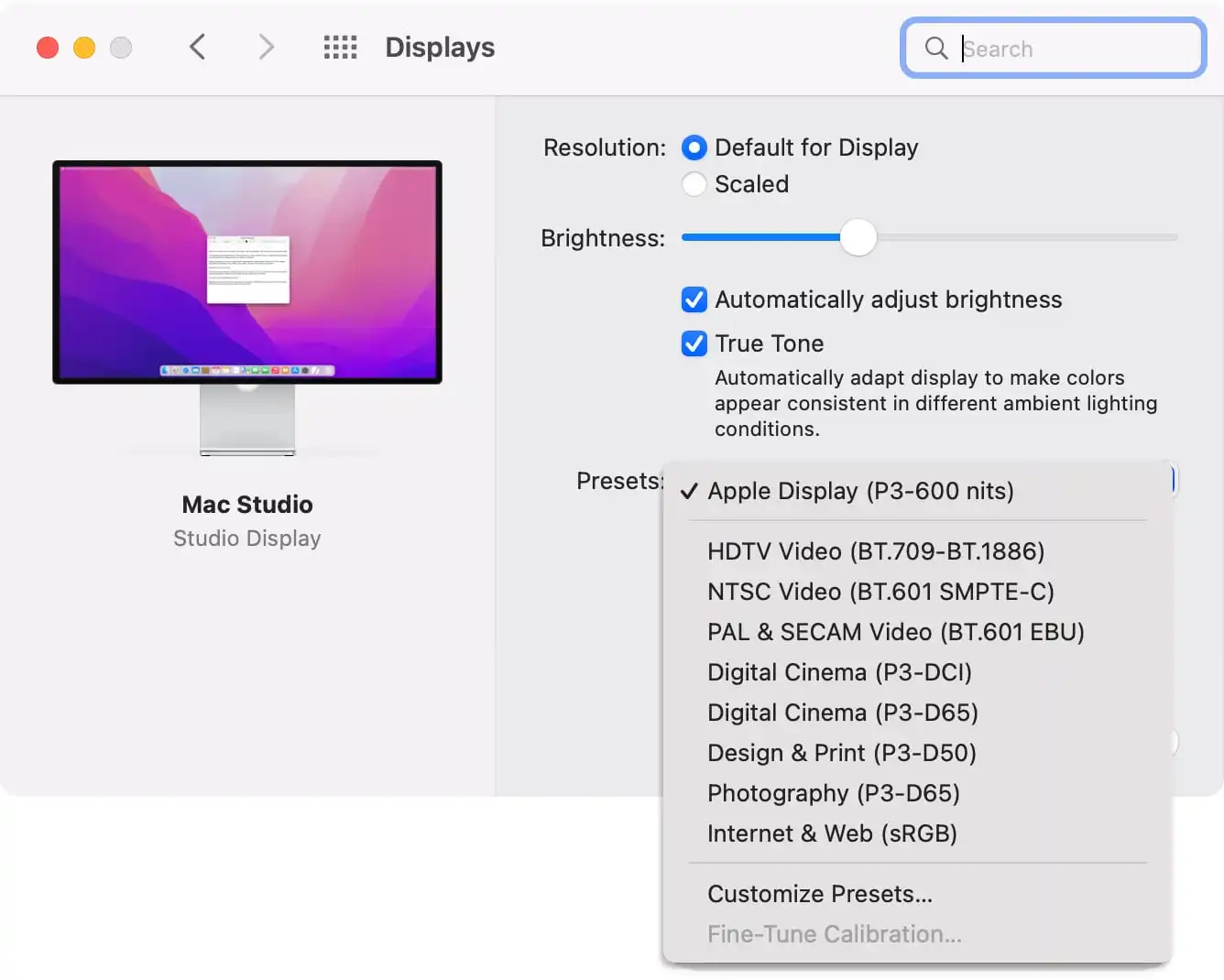This screenshot has height=980, width=1224.
Task: Click the forward navigation arrow
Action: tap(265, 47)
